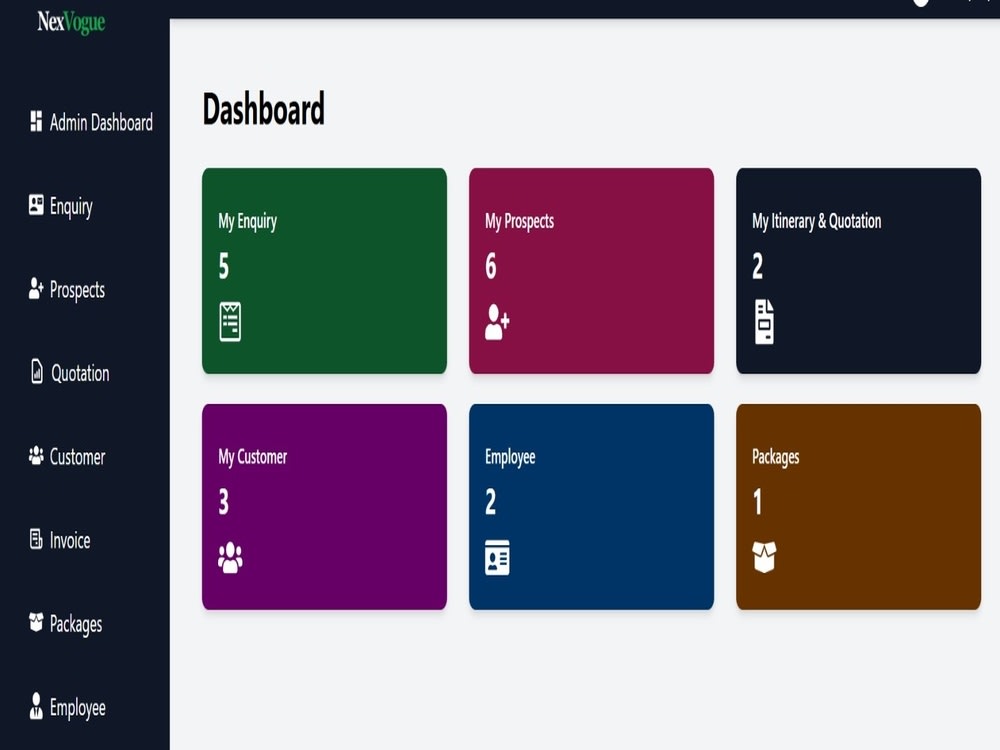Viewport: 1000px width, 750px height.
Task: Open the purple My Customer card
Action: [x=324, y=507]
